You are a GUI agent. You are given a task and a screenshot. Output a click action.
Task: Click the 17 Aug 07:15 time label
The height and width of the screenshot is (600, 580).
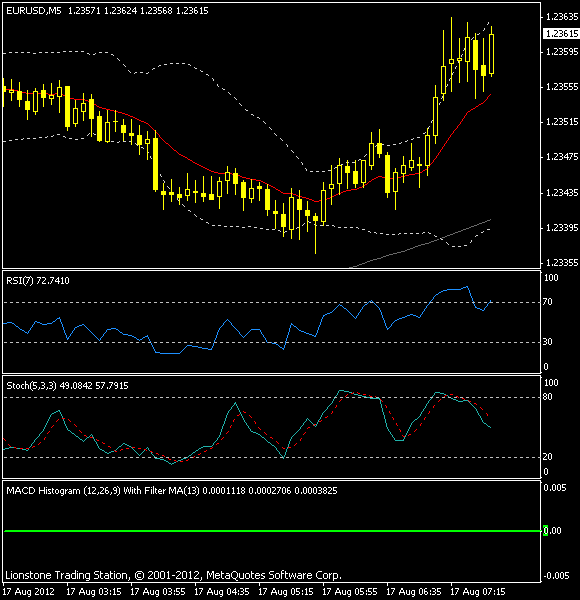(x=478, y=592)
